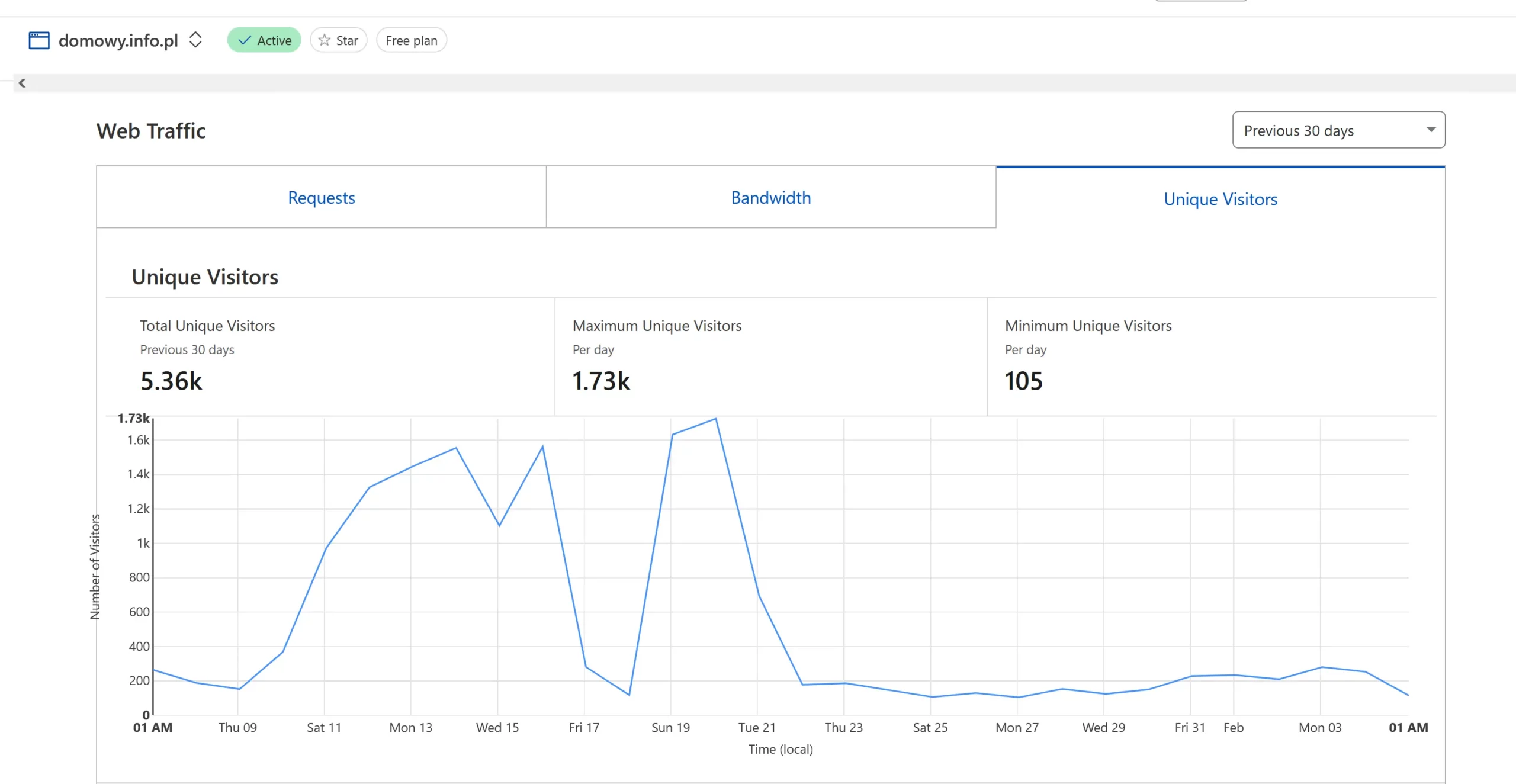Click the website browser icon beside domowy.info.pl
Viewport: 1516px width, 784px height.
click(x=39, y=40)
